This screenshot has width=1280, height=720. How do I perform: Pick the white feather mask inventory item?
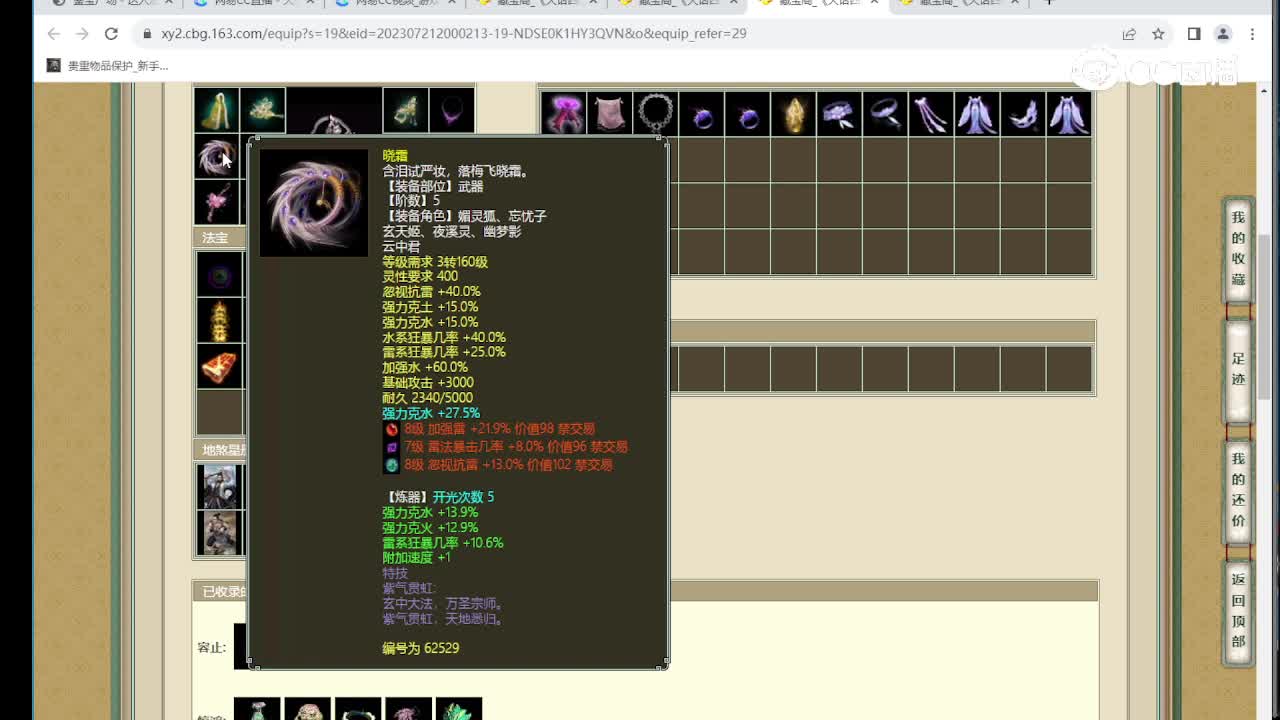pyautogui.click(x=1024, y=114)
